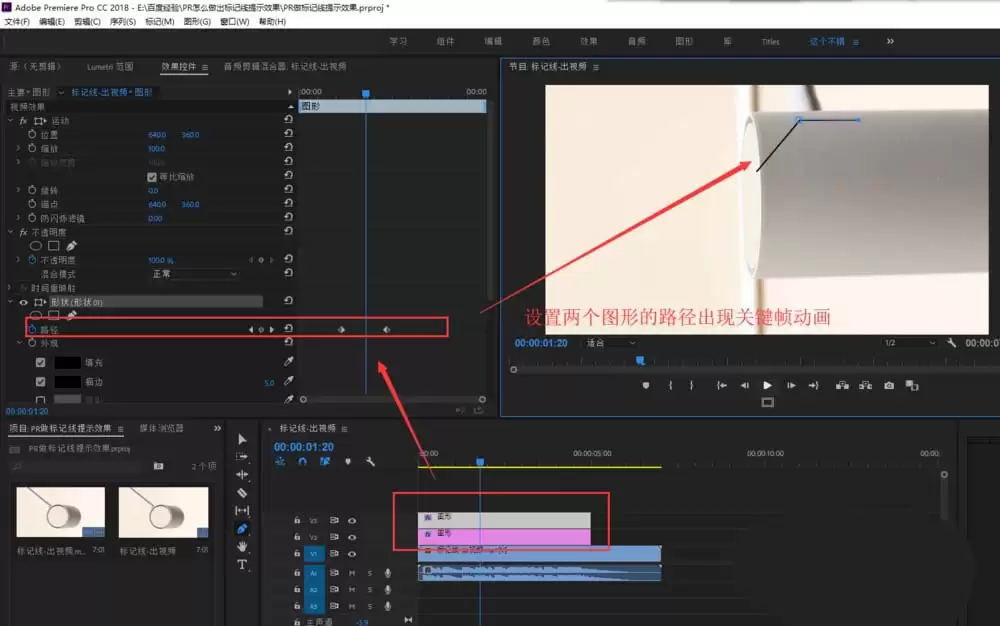This screenshot has width=1000, height=626.
Task: Select the Pen tool in the tools panel
Action: (x=242, y=528)
